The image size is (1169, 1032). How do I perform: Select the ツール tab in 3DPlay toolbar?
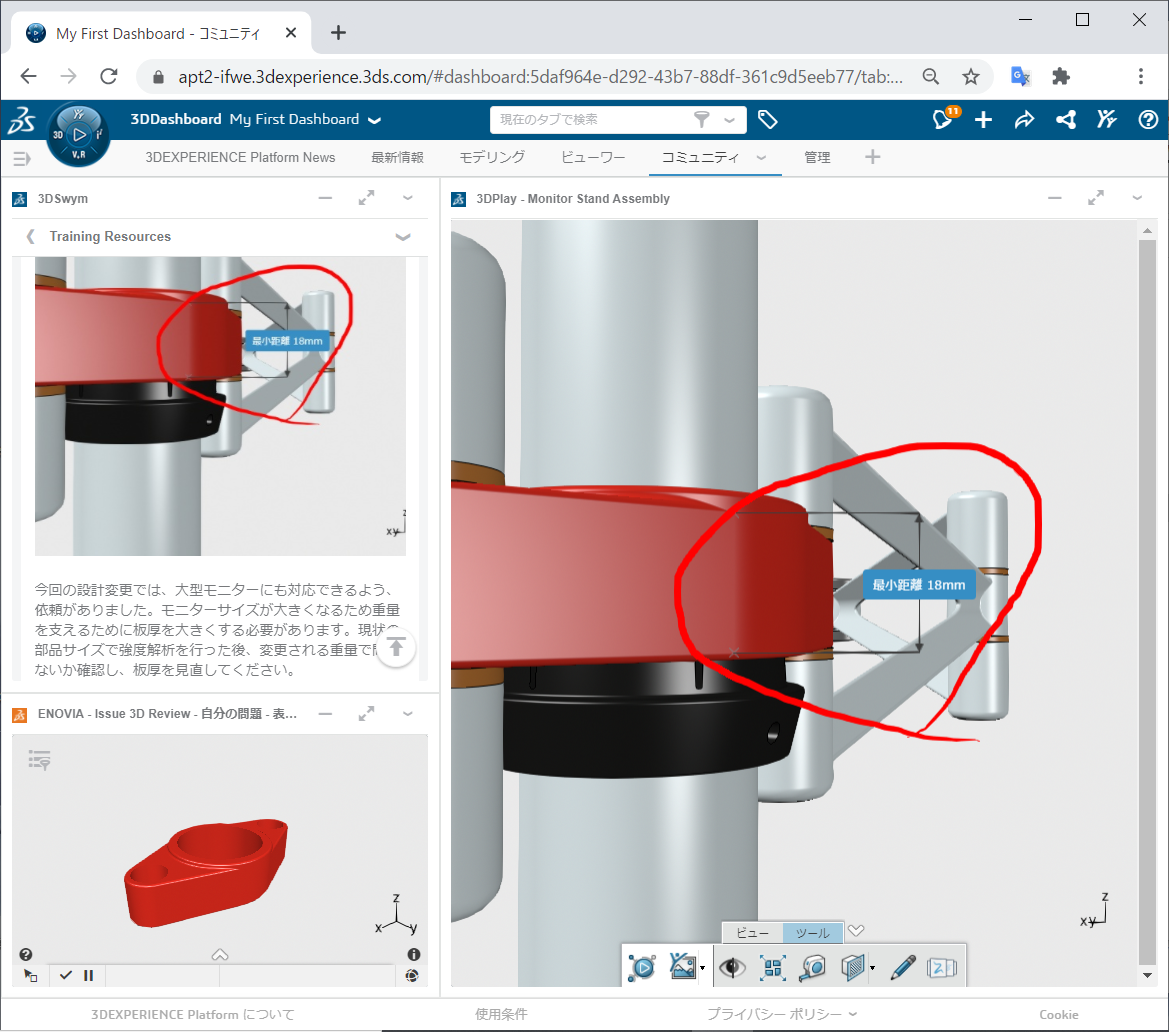[x=813, y=933]
